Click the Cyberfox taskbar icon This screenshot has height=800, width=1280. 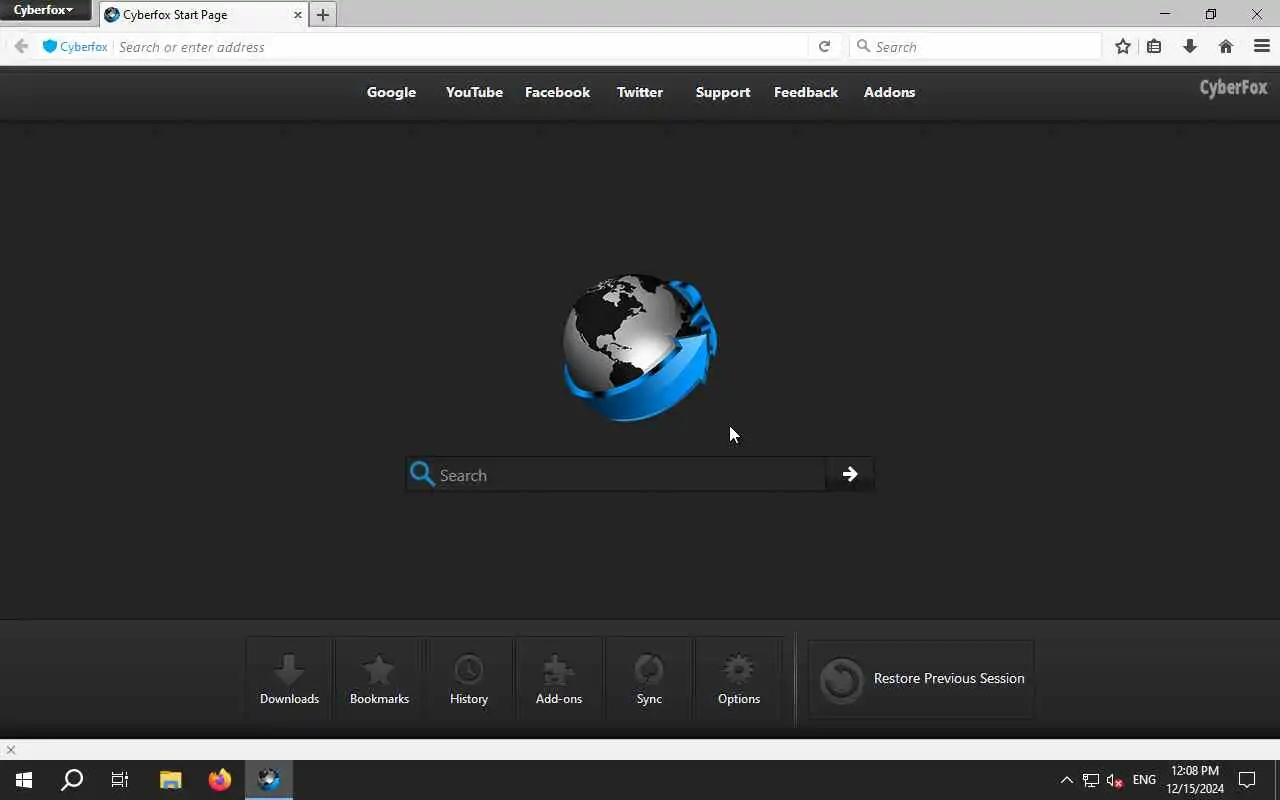click(x=269, y=780)
